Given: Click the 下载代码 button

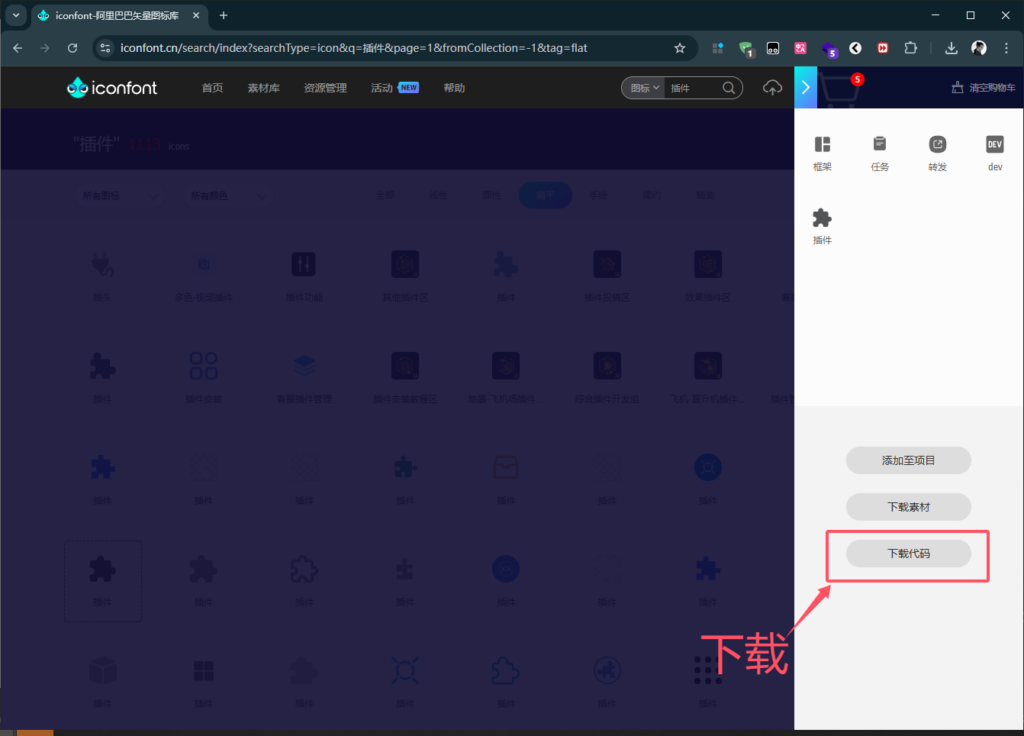Looking at the screenshot, I should pyautogui.click(x=908, y=553).
